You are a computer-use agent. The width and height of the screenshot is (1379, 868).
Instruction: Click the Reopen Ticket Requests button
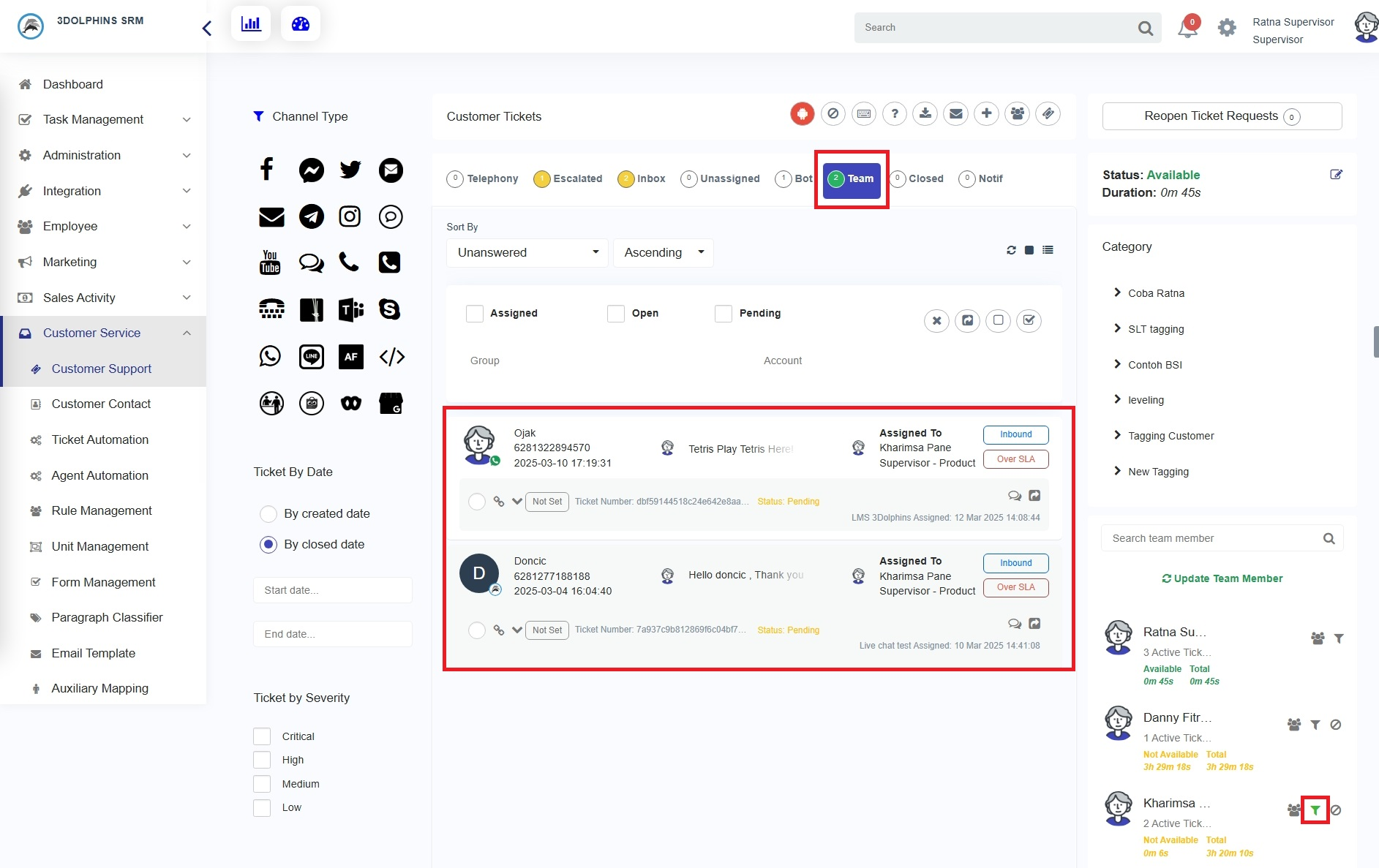(x=1221, y=116)
